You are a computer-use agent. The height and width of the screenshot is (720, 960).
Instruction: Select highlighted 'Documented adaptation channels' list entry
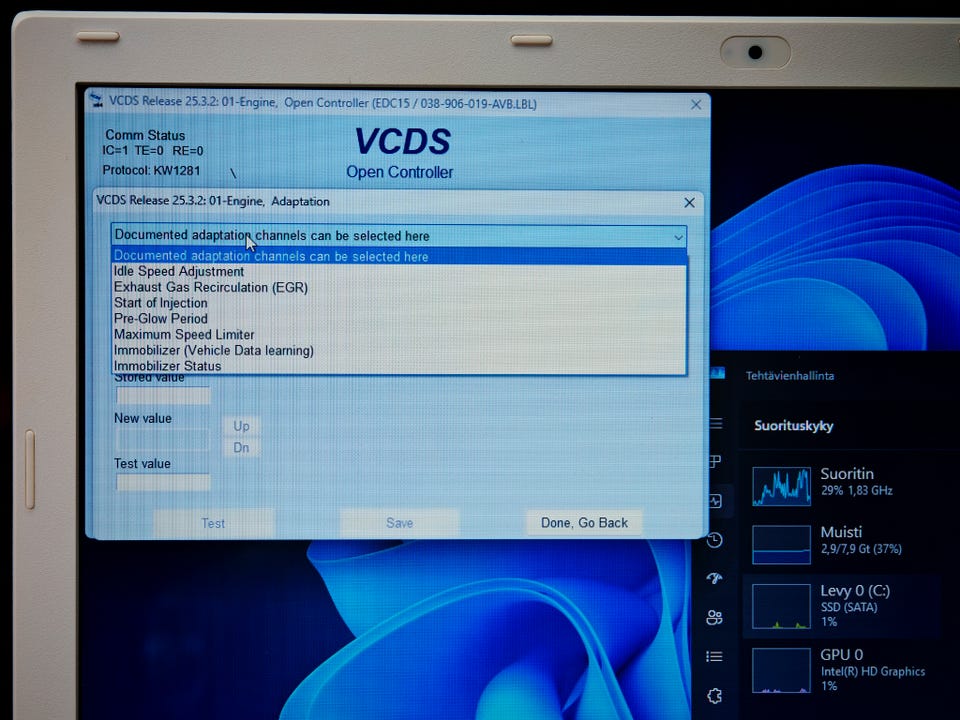[x=399, y=256]
